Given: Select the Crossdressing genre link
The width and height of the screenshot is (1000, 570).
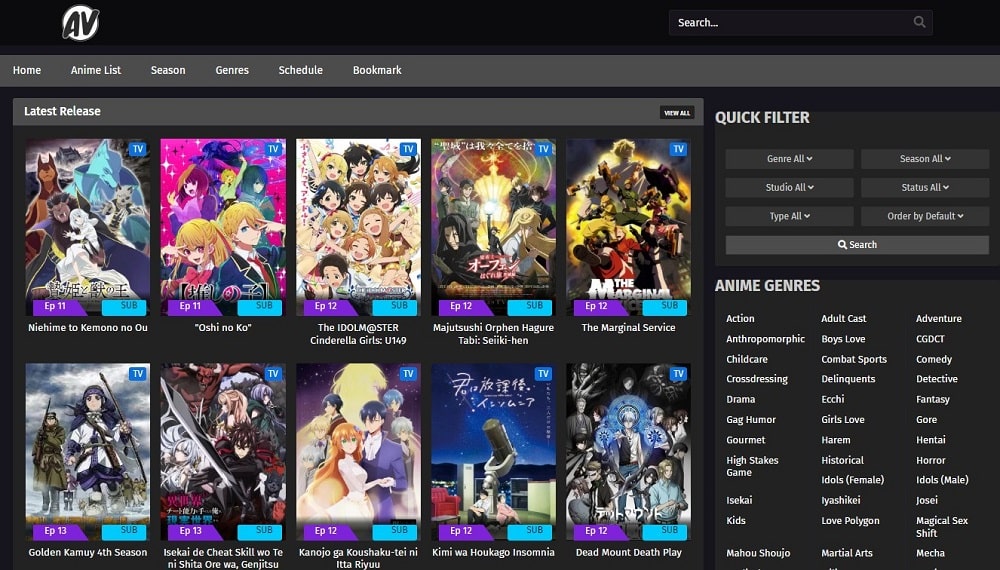Looking at the screenshot, I should click(757, 379).
